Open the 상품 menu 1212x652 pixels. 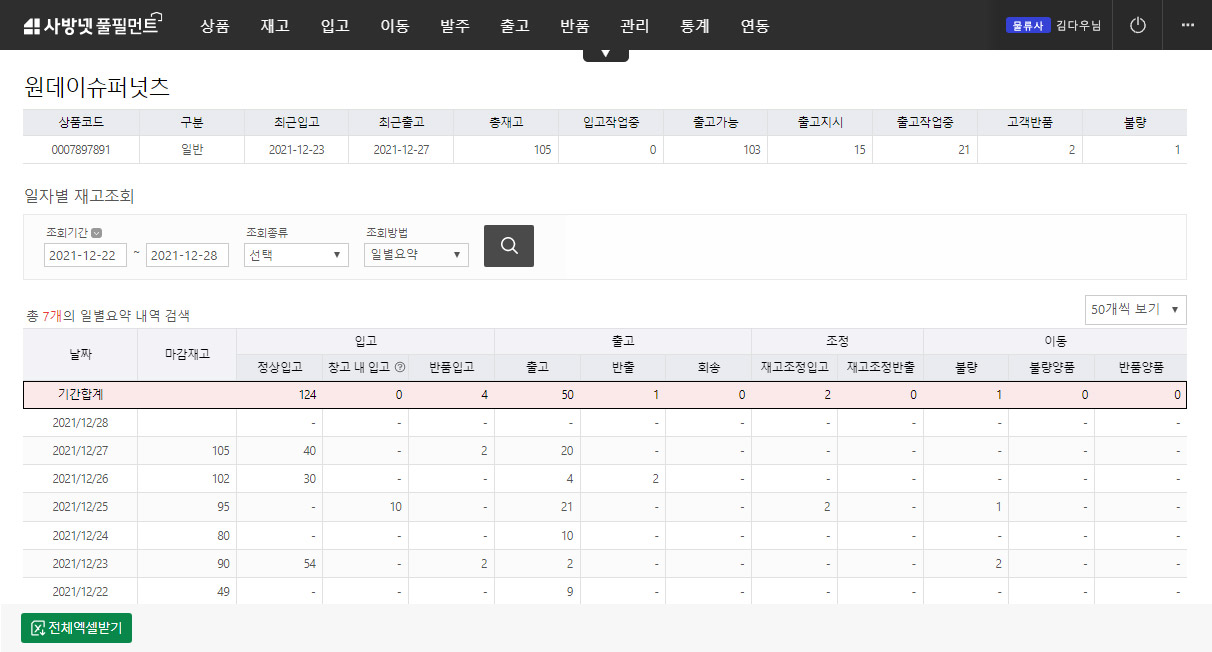click(214, 26)
